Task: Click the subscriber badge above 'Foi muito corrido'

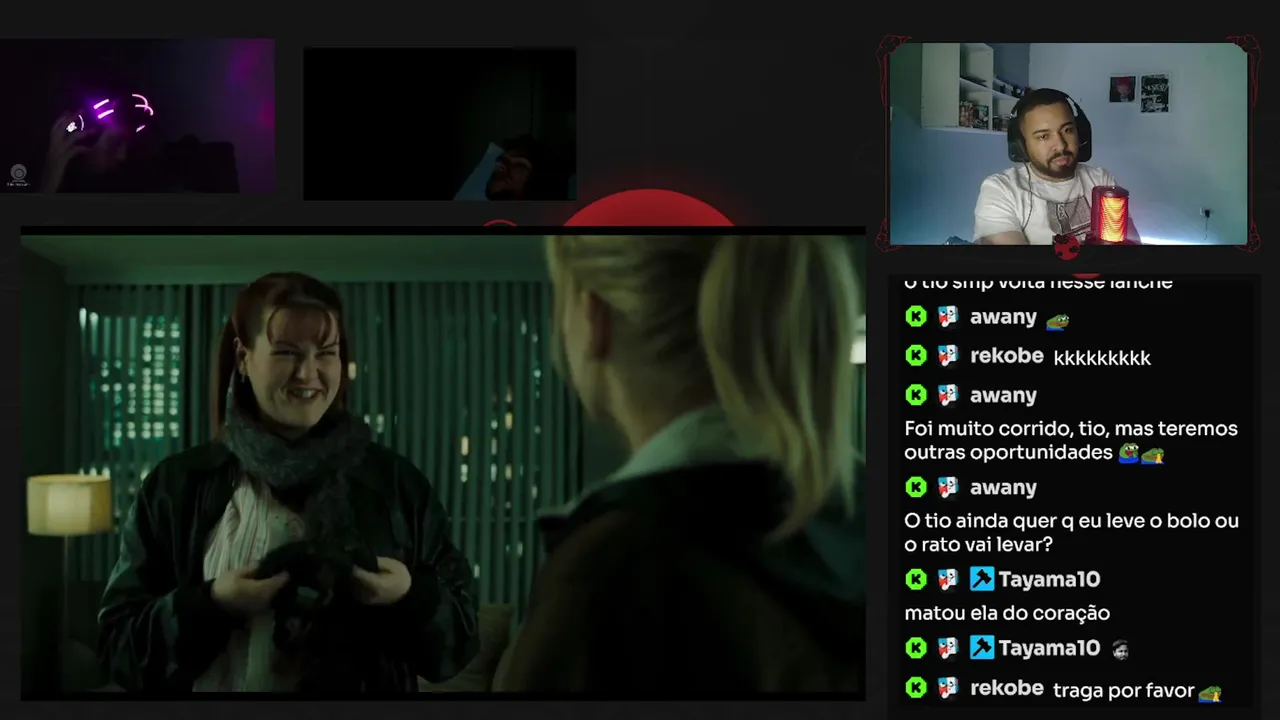Action: pyautogui.click(x=948, y=395)
